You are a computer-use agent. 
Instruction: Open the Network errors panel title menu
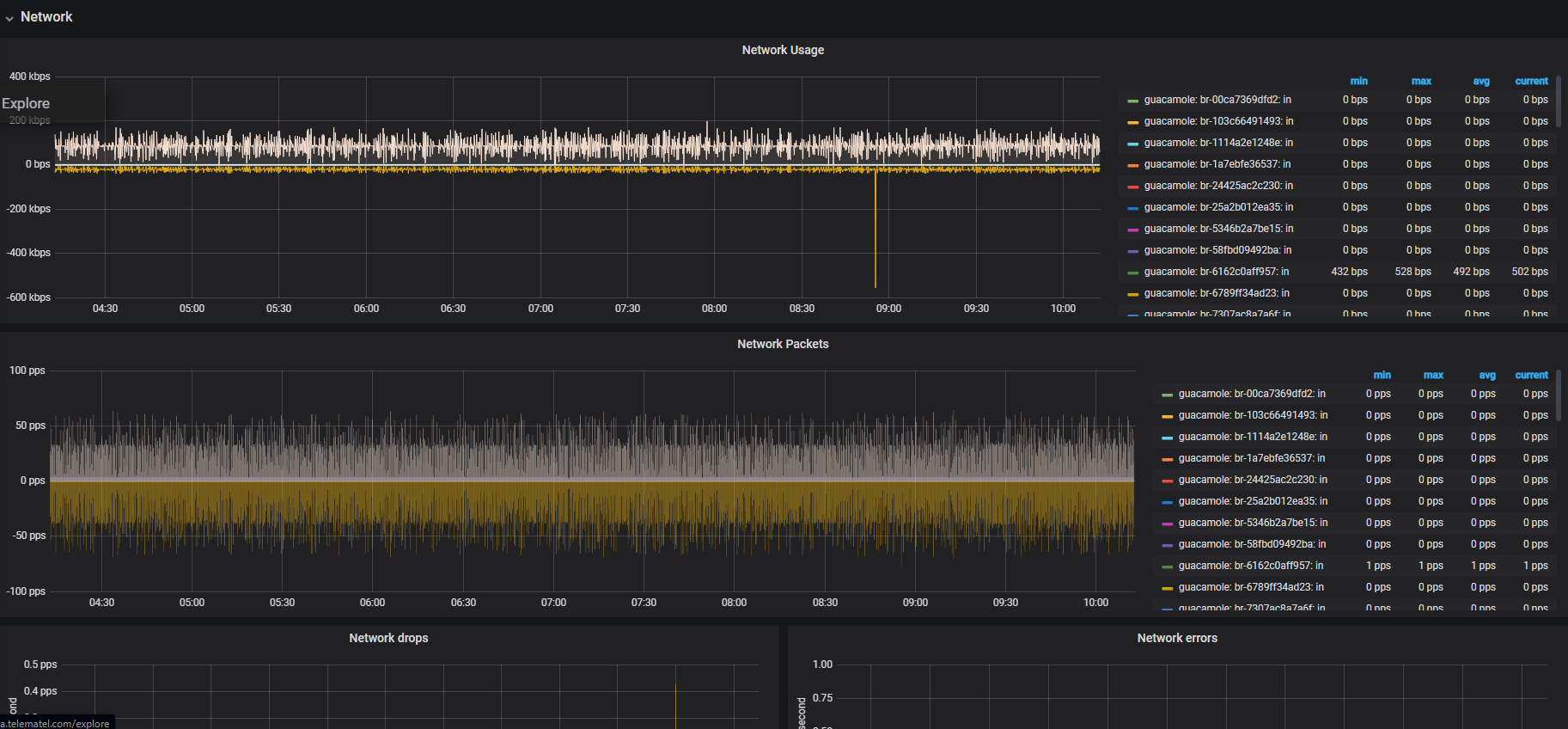click(1177, 638)
